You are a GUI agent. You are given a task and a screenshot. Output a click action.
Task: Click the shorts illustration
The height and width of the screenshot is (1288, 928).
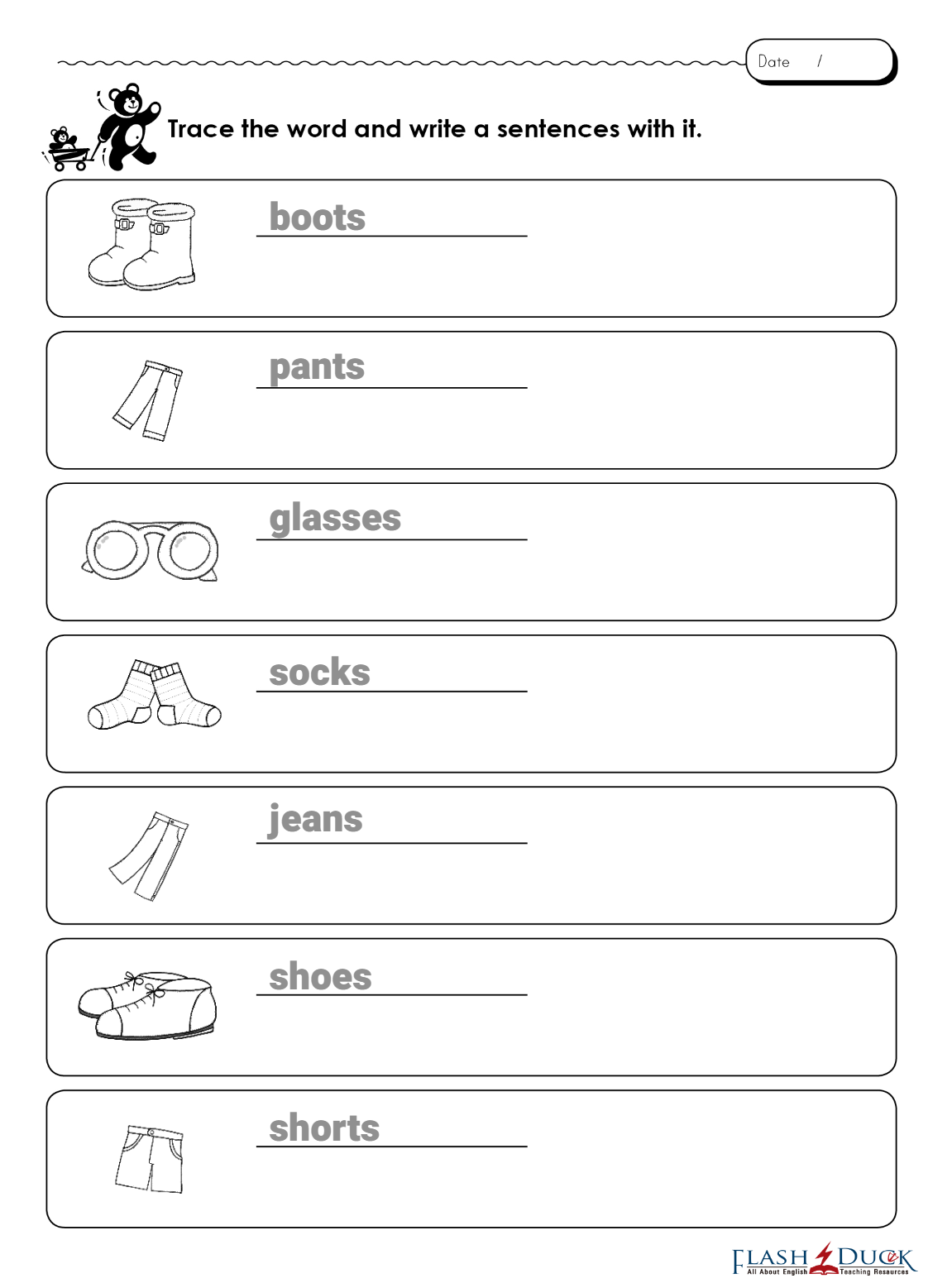150,1158
